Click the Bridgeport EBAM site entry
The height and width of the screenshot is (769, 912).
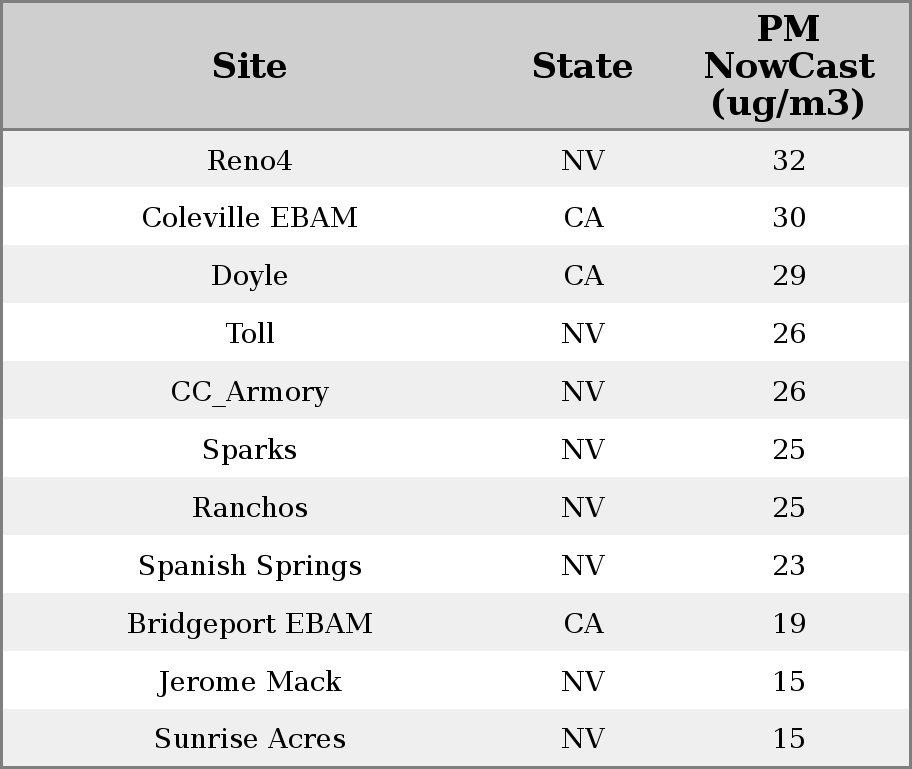249,623
